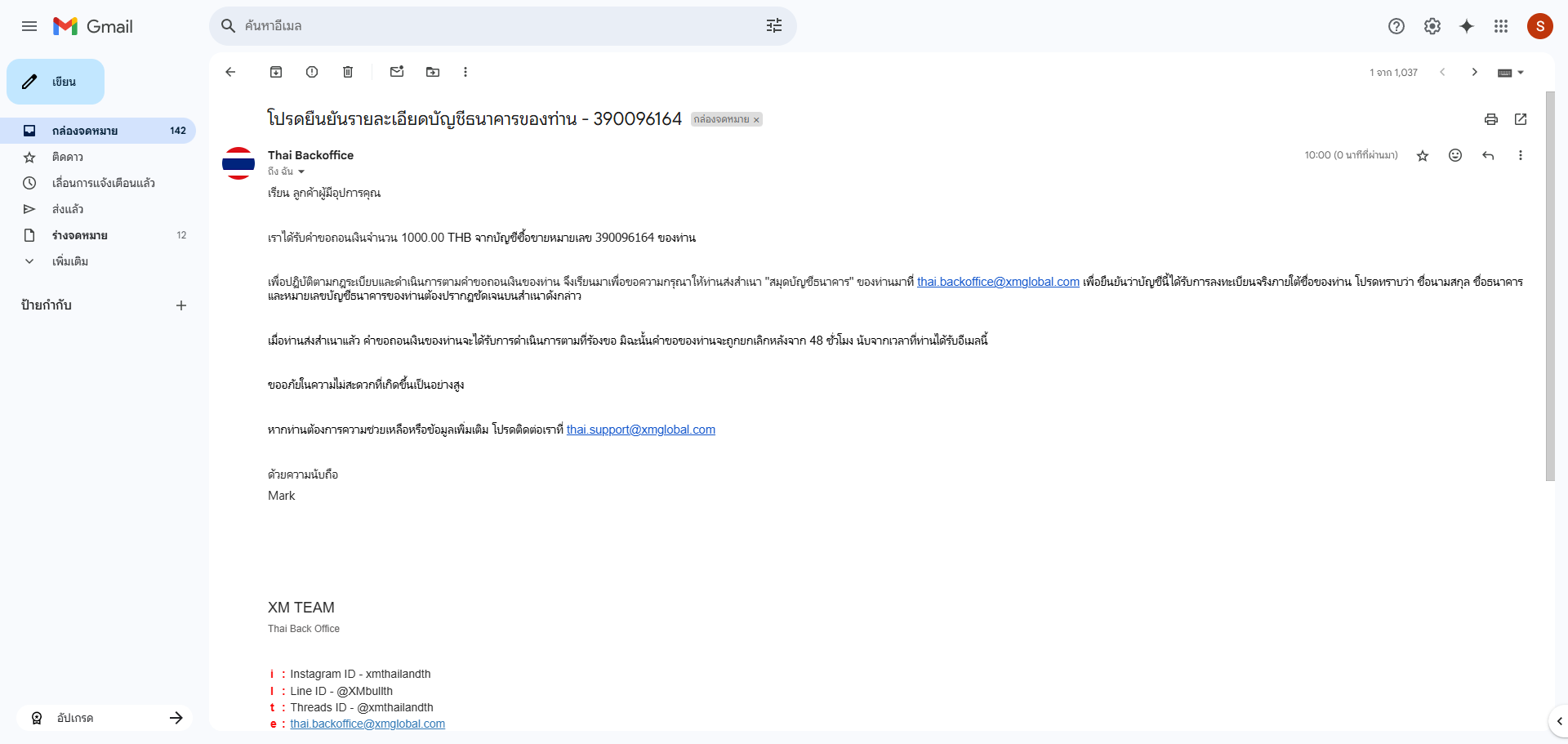The width and height of the screenshot is (1568, 744).
Task: Delete this email with trash icon
Action: tap(348, 72)
